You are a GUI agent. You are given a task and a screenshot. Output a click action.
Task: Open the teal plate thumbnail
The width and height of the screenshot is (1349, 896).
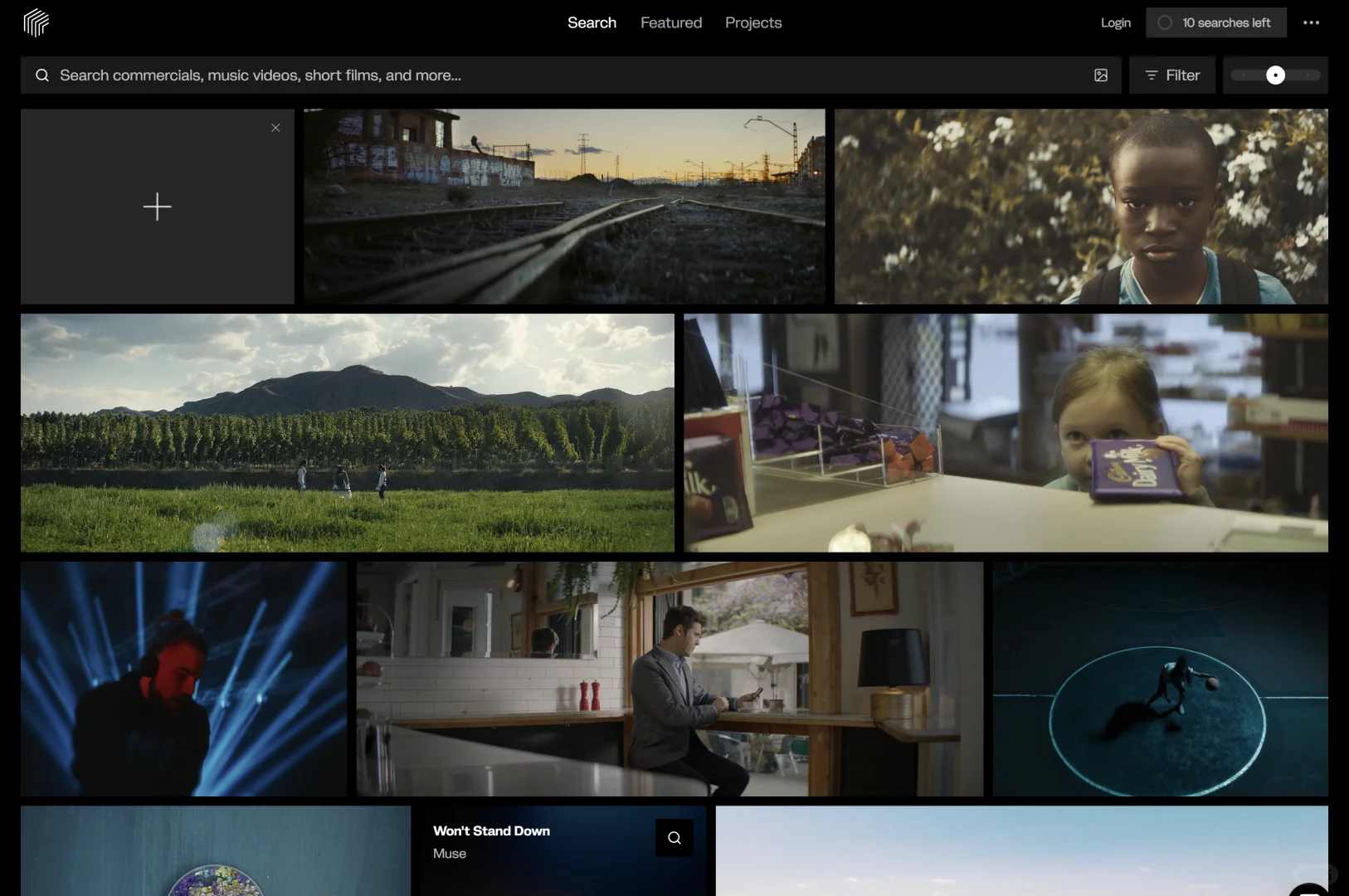(216, 851)
